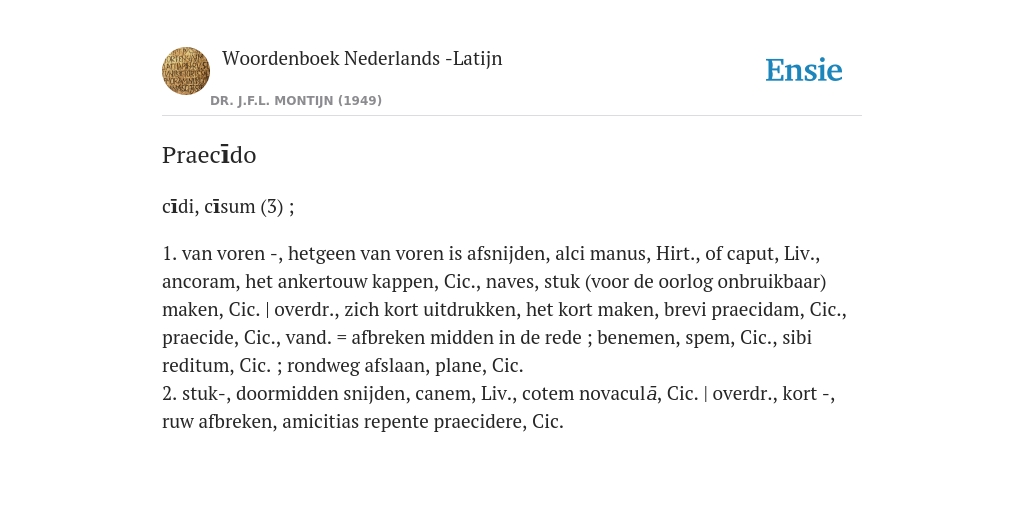Open the Ensie logo link
This screenshot has height=512, width=1024.
[x=804, y=70]
